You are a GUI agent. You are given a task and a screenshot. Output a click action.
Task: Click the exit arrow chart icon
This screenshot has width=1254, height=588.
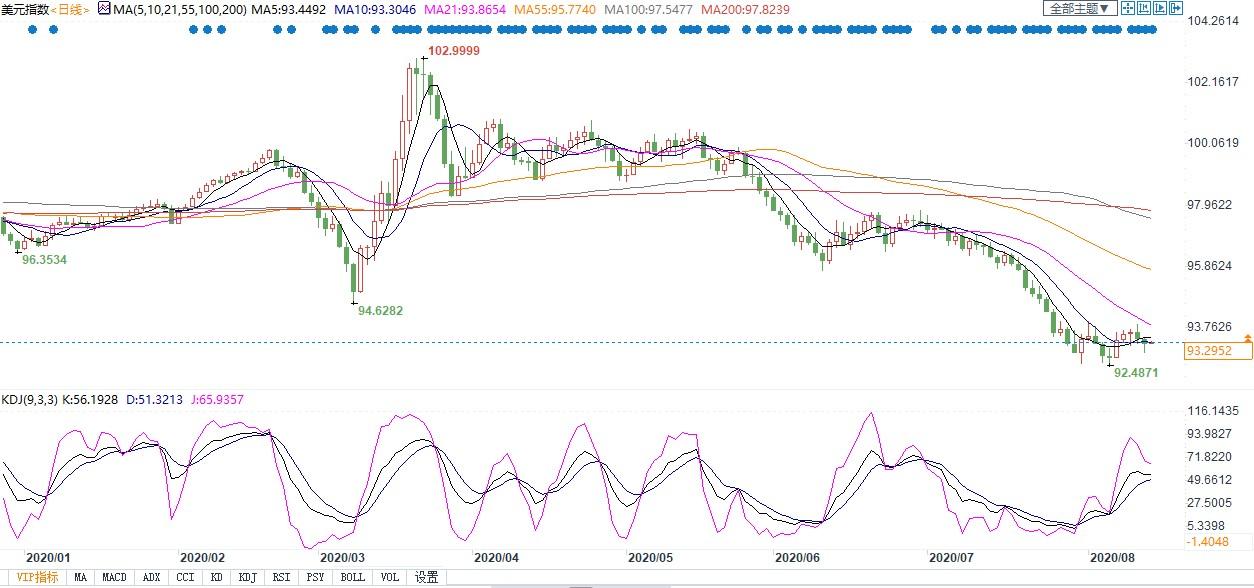pos(1176,8)
